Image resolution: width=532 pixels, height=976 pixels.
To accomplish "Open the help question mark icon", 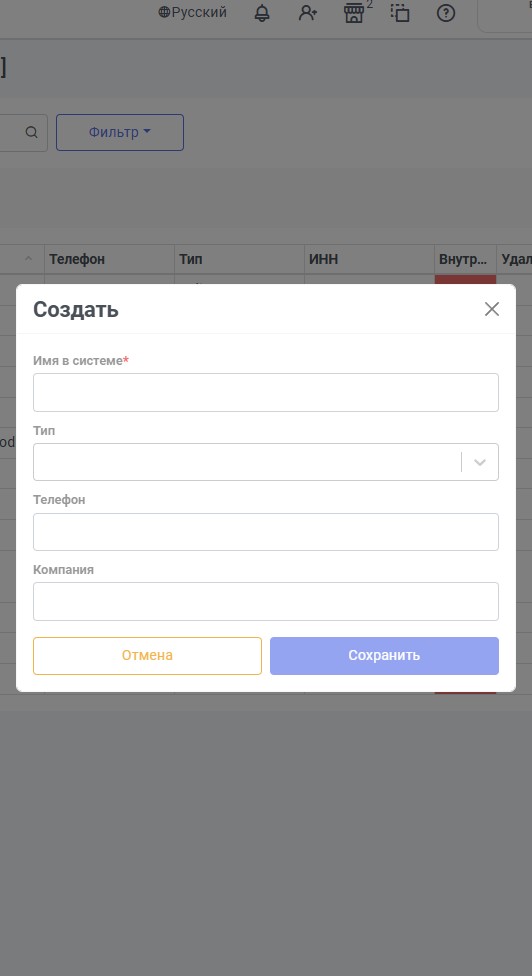I will point(446,13).
